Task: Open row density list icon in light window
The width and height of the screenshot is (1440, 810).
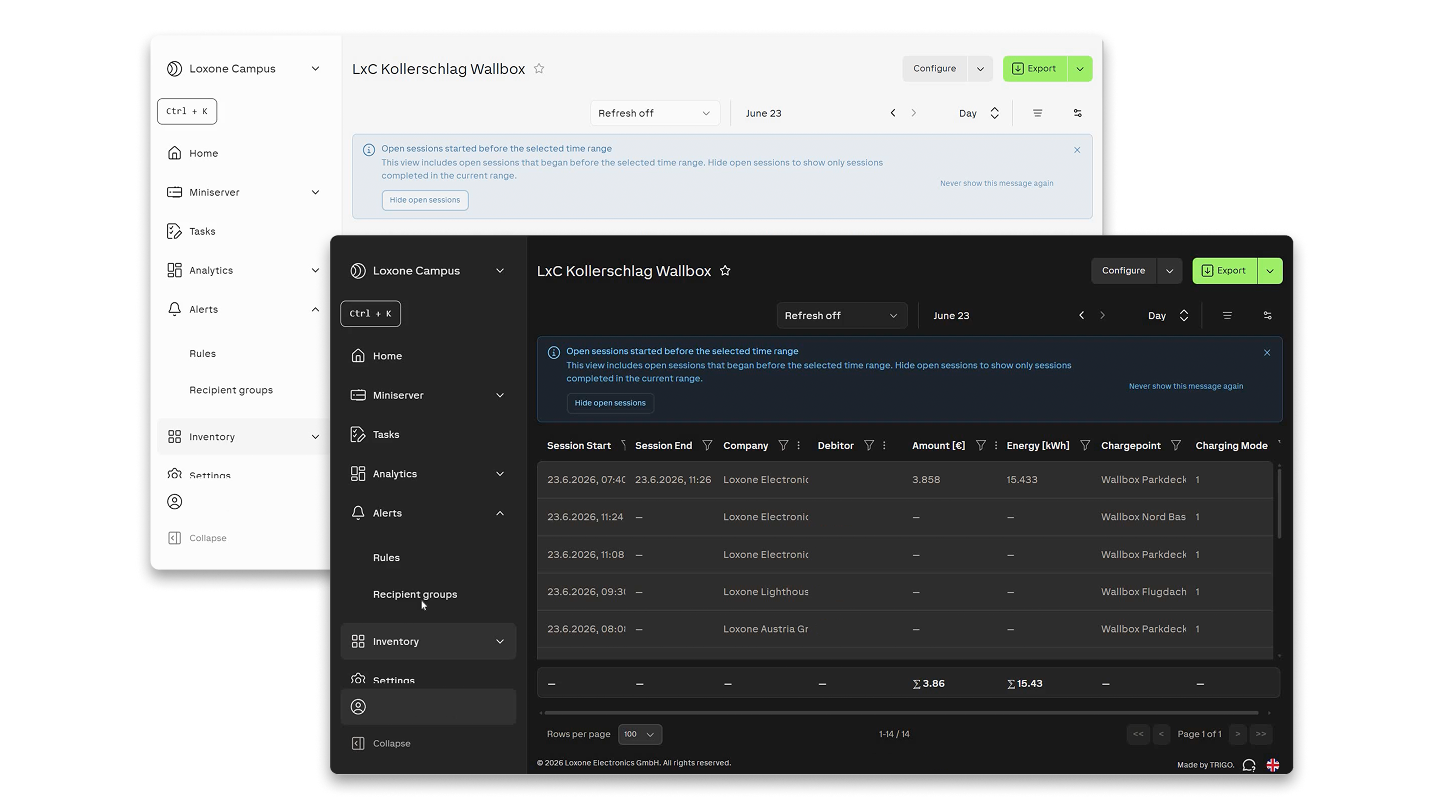Action: [1038, 113]
